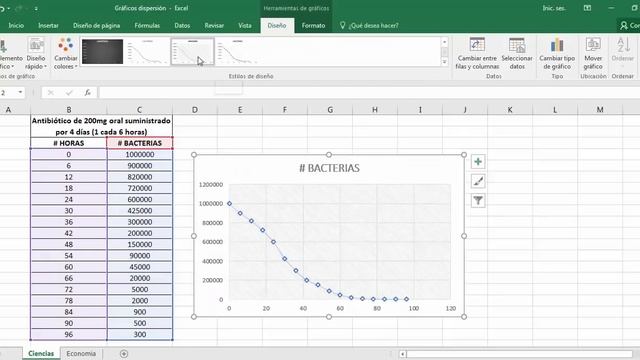Click the chart elements plus button

pyautogui.click(x=478, y=162)
